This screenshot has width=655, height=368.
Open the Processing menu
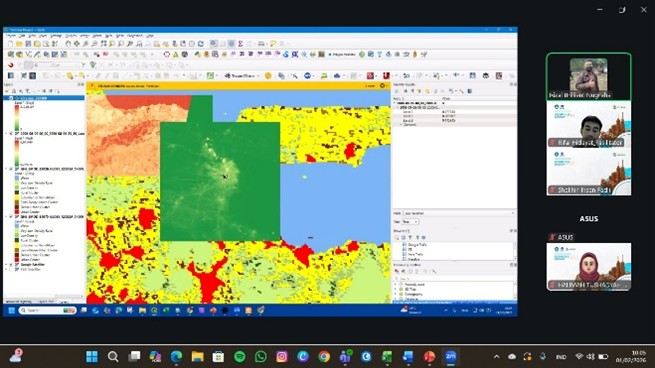click(135, 36)
